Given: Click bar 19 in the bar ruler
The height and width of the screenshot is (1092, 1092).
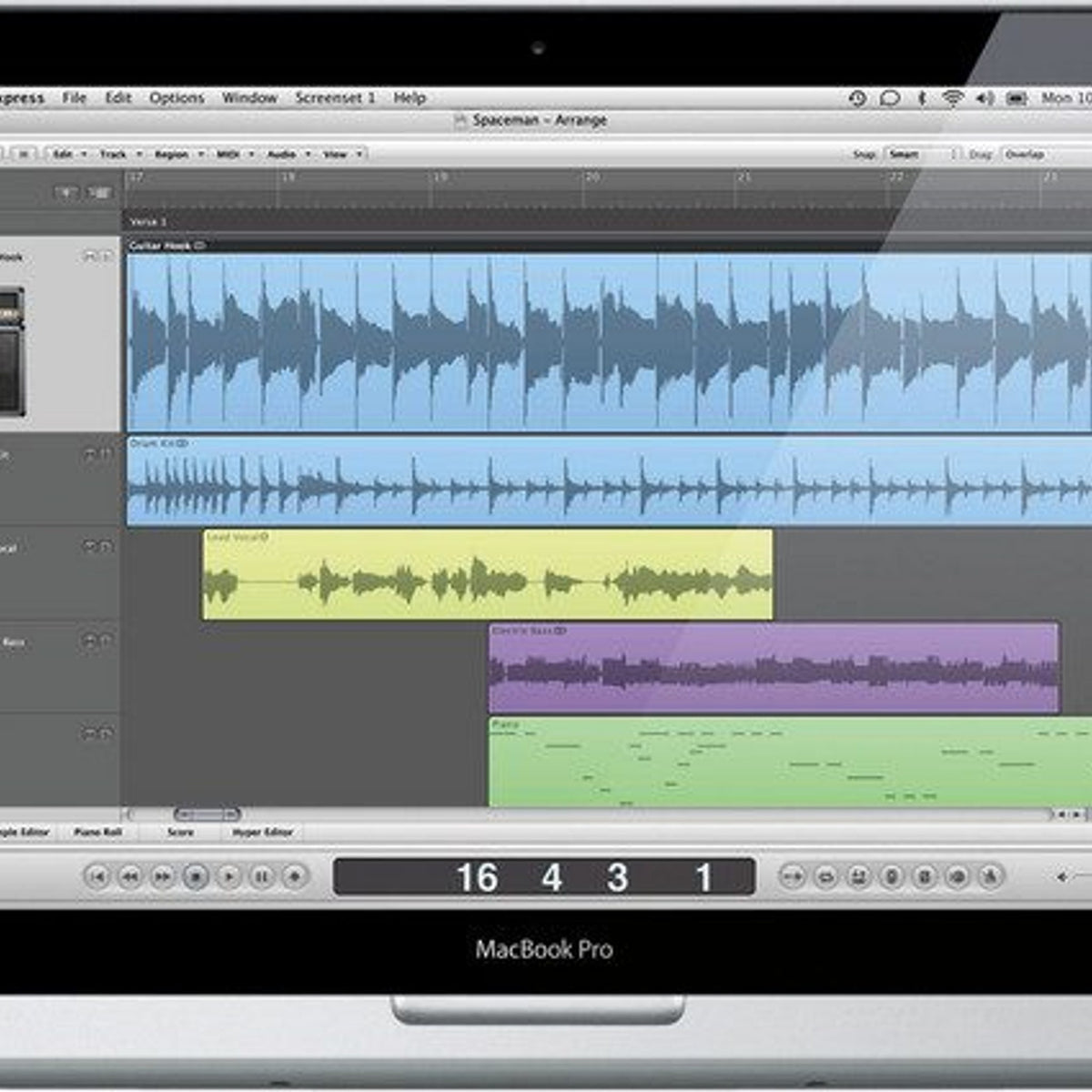Looking at the screenshot, I should [x=440, y=177].
